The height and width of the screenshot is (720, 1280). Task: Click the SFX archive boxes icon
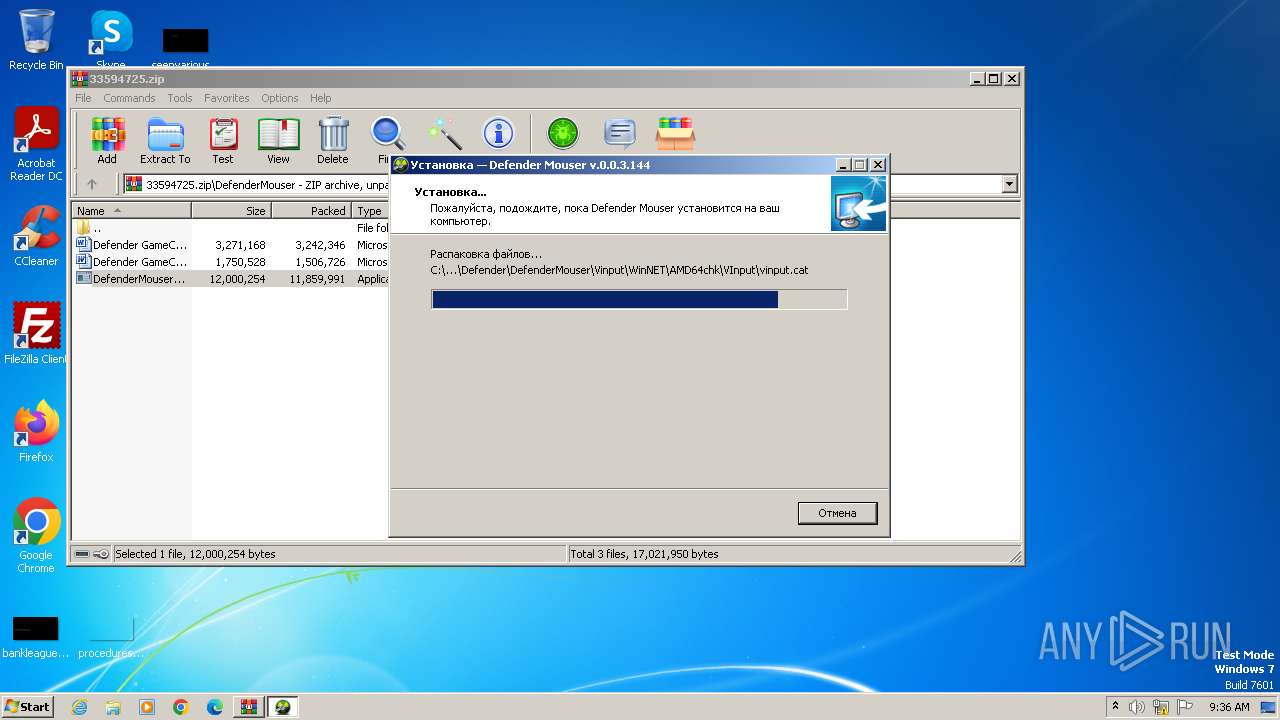(675, 133)
